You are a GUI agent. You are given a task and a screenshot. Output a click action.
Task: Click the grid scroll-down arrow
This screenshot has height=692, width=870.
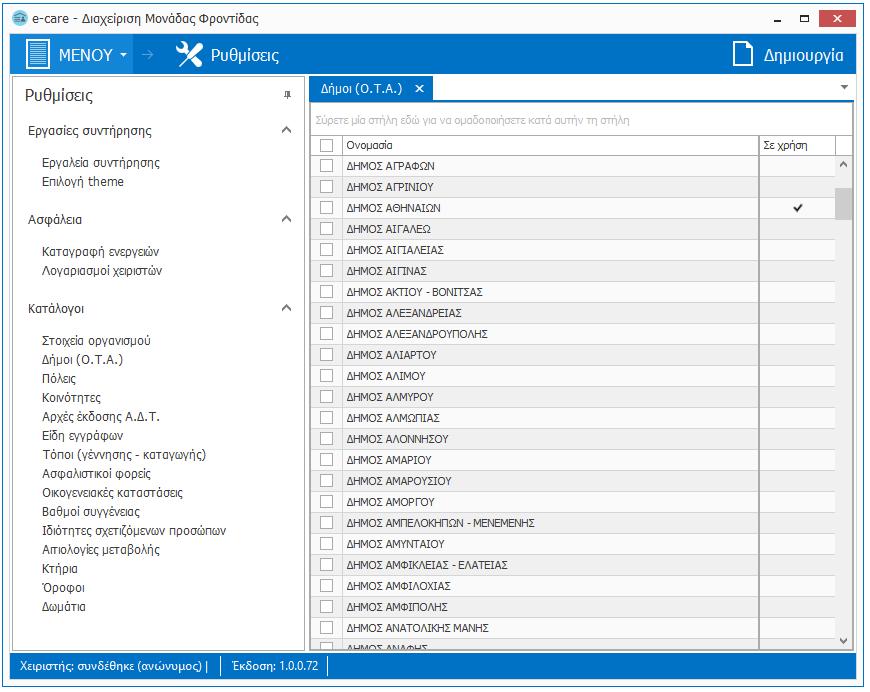pyautogui.click(x=843, y=640)
